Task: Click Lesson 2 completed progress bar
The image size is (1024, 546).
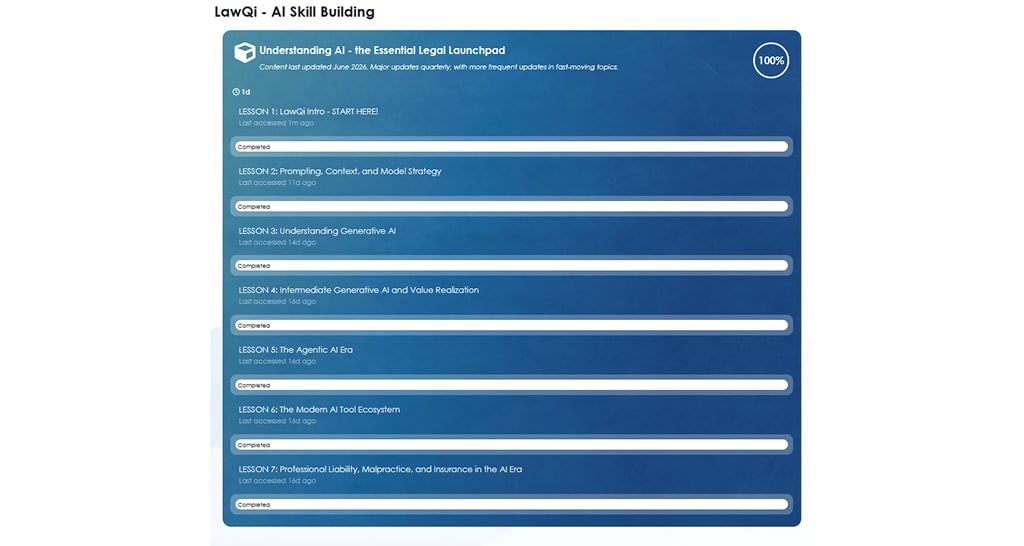Action: [511, 206]
